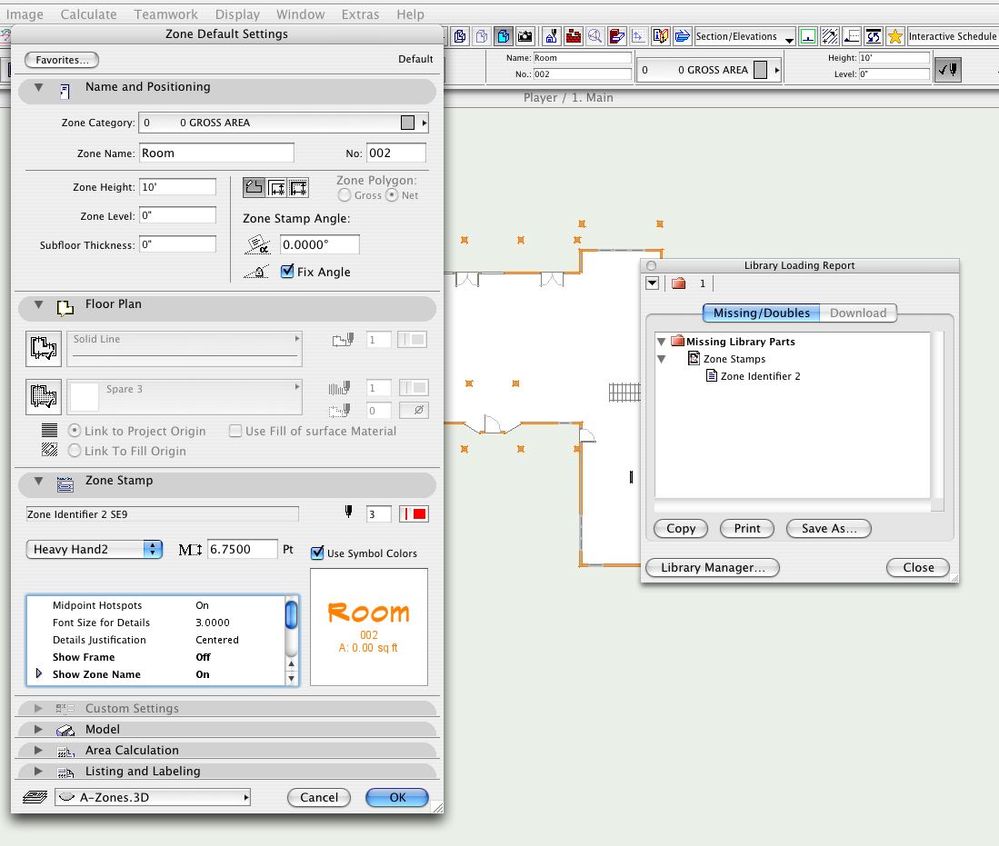The image size is (999, 846).
Task: Click OK in Zone Default Settings
Action: [397, 797]
